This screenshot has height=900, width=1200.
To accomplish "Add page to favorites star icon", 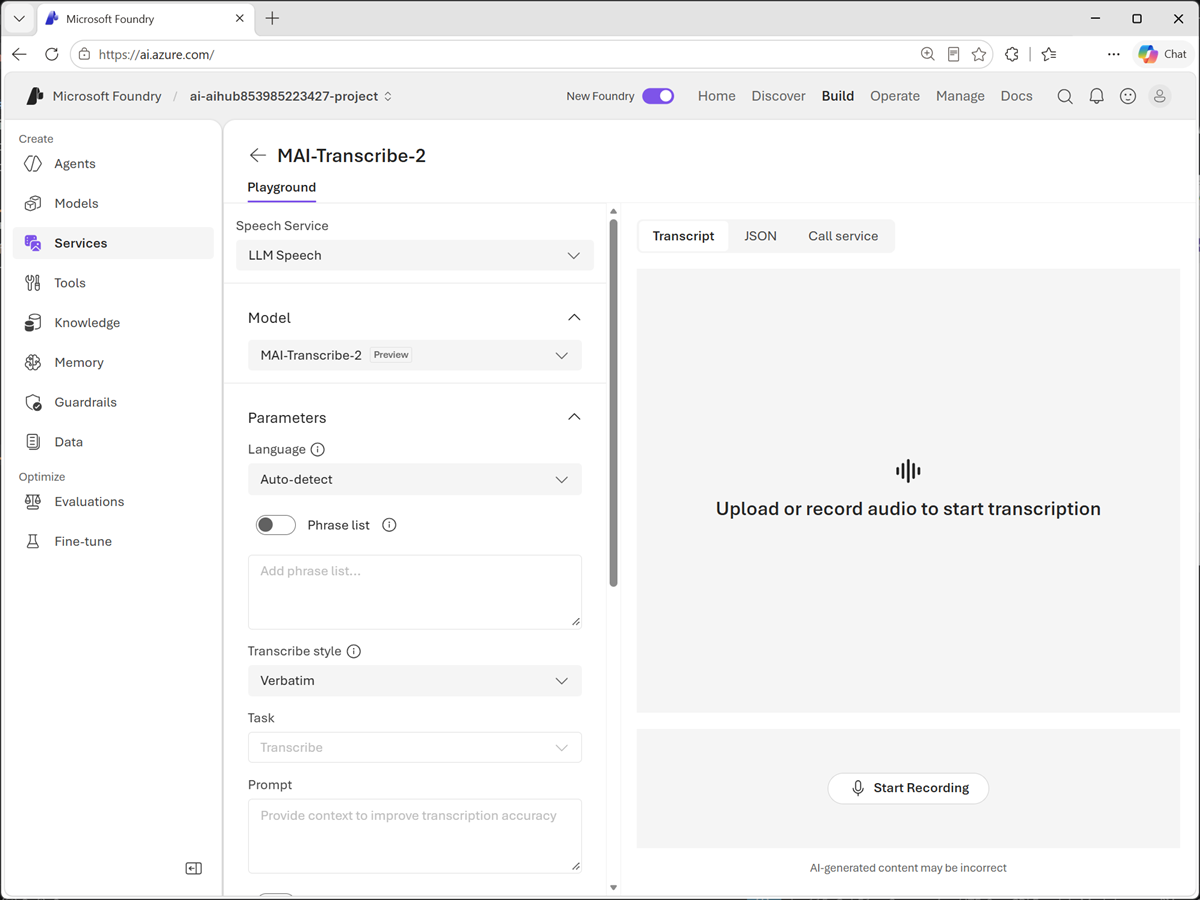I will point(979,54).
